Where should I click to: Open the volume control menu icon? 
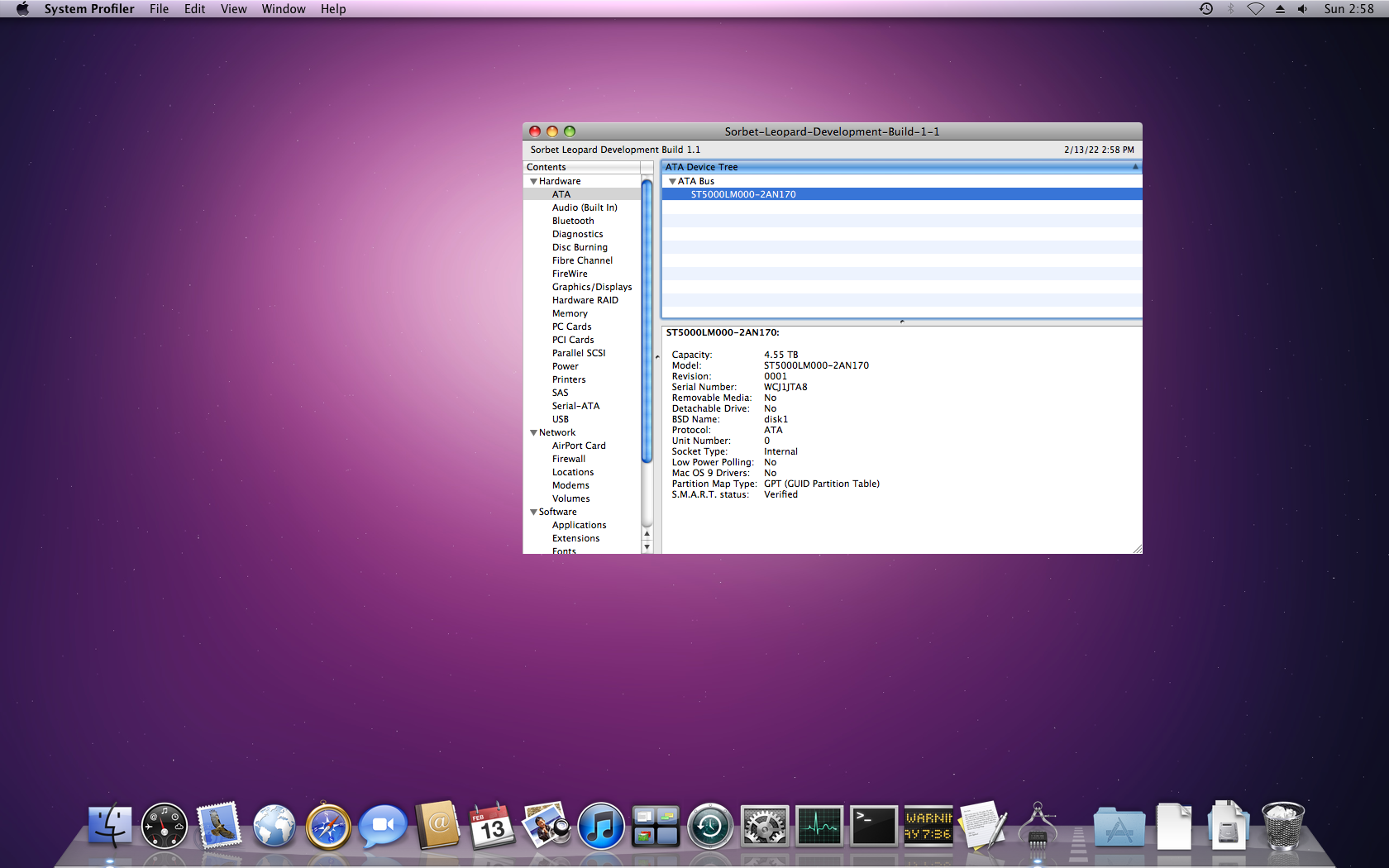pyautogui.click(x=1303, y=9)
